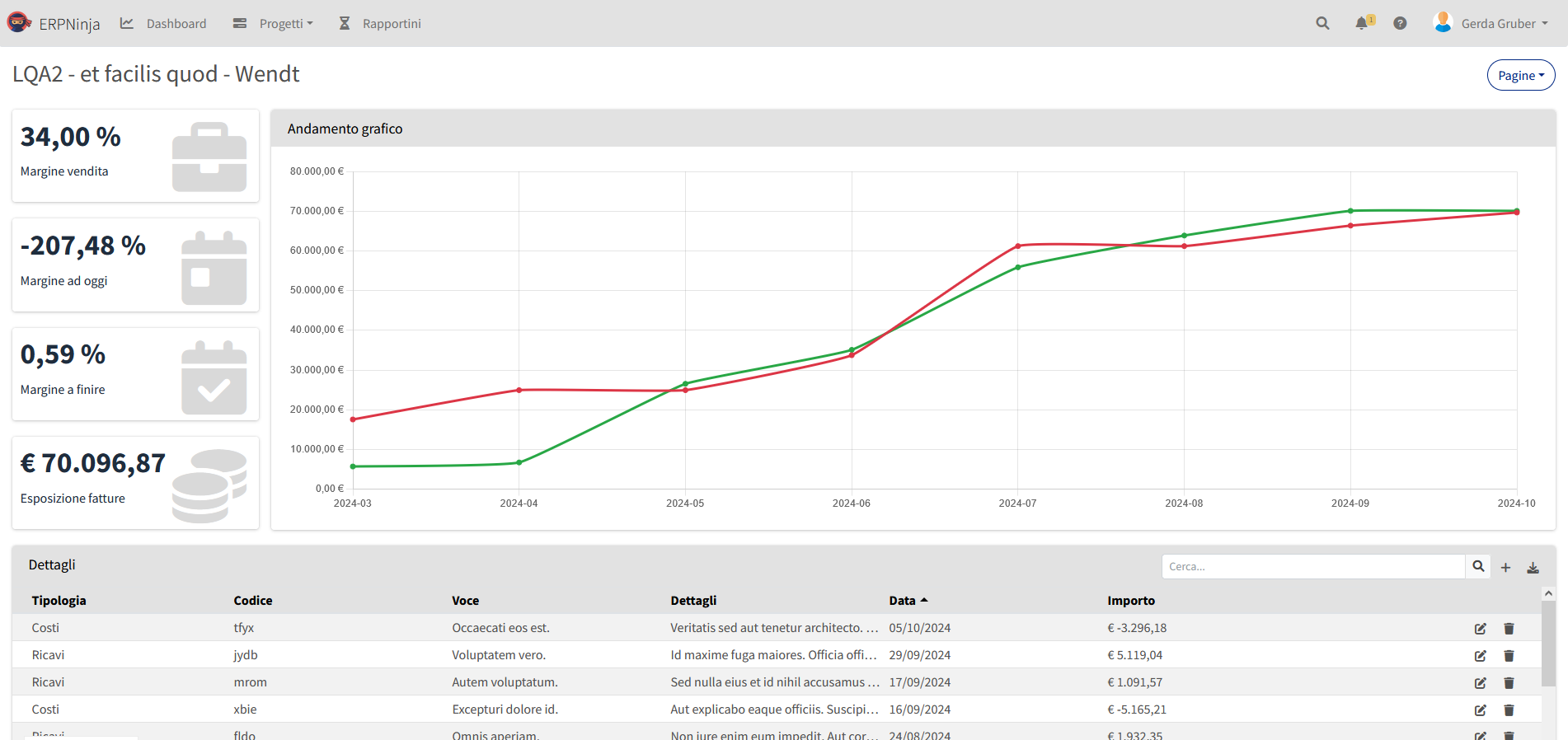Sort the table by Data column

[908, 600]
